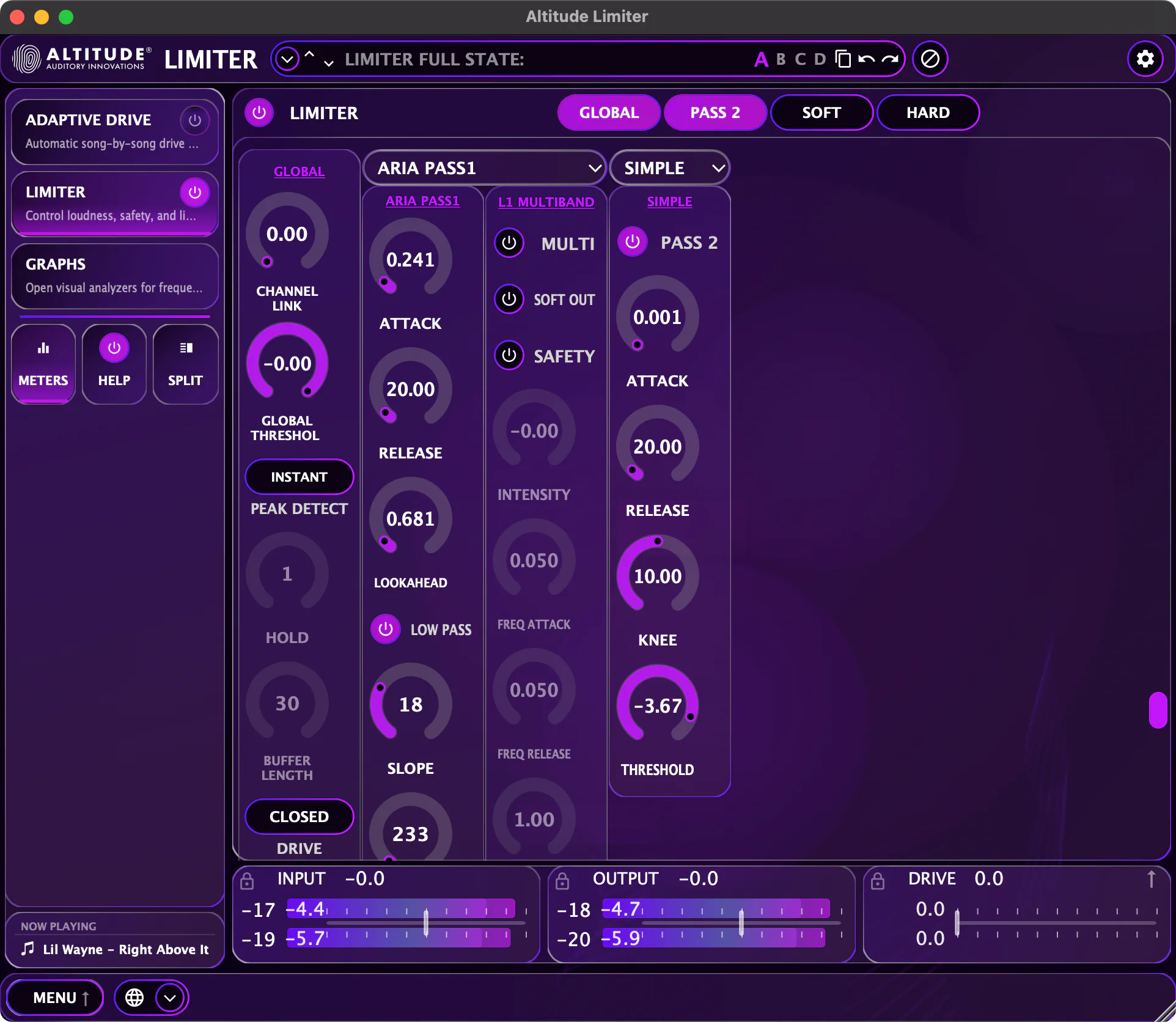Click the Output gain slider handle
The height and width of the screenshot is (1022, 1176).
click(x=741, y=923)
